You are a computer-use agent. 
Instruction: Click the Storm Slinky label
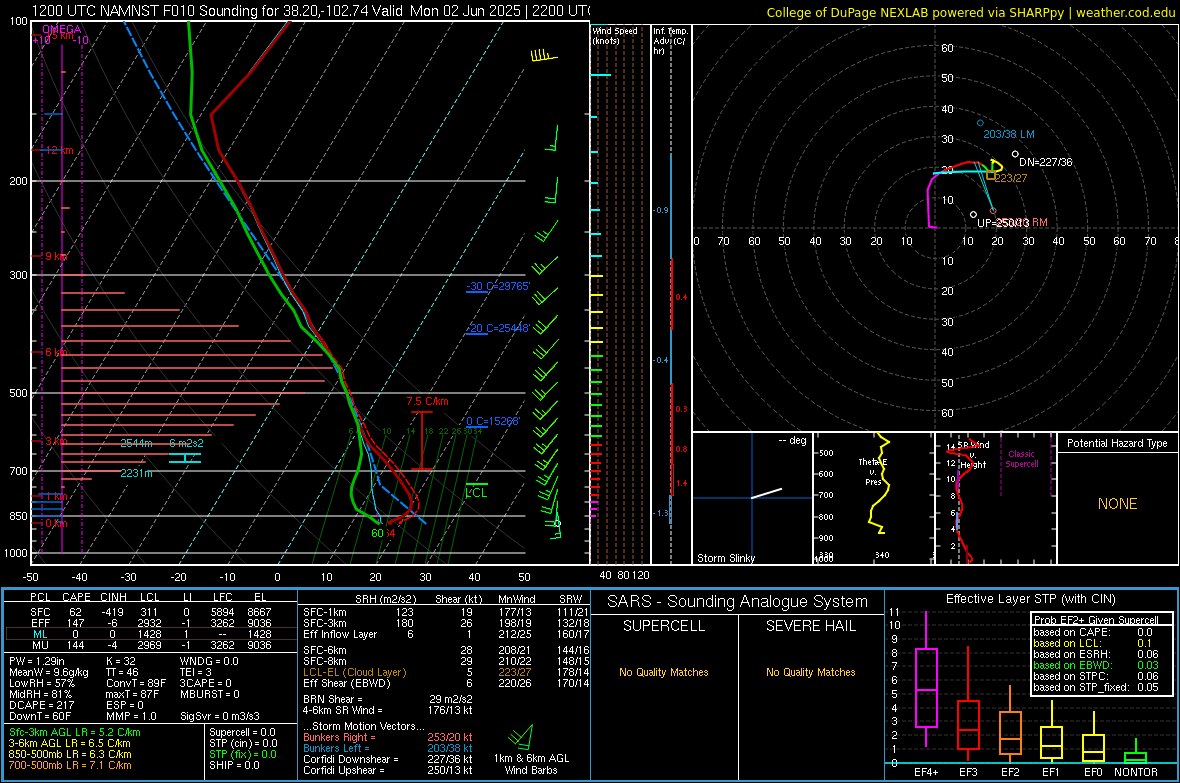click(x=725, y=558)
